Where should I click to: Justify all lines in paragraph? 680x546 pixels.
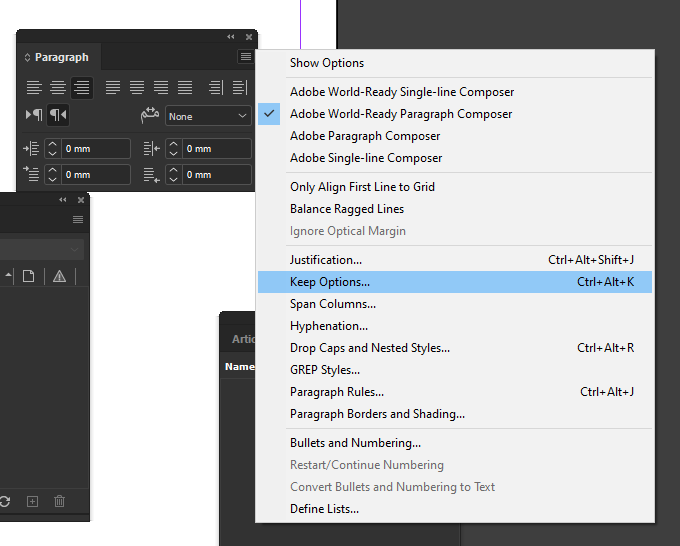[x=185, y=88]
